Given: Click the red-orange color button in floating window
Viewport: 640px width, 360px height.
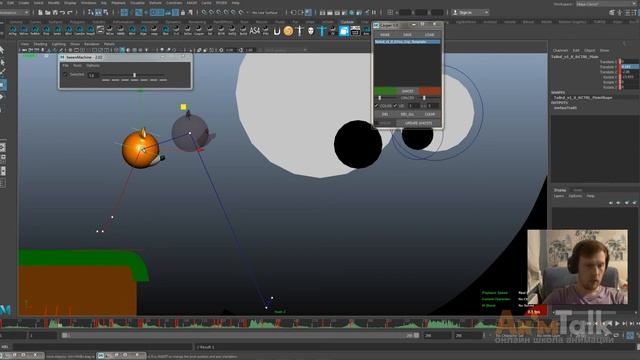Looking at the screenshot, I should tap(430, 91).
